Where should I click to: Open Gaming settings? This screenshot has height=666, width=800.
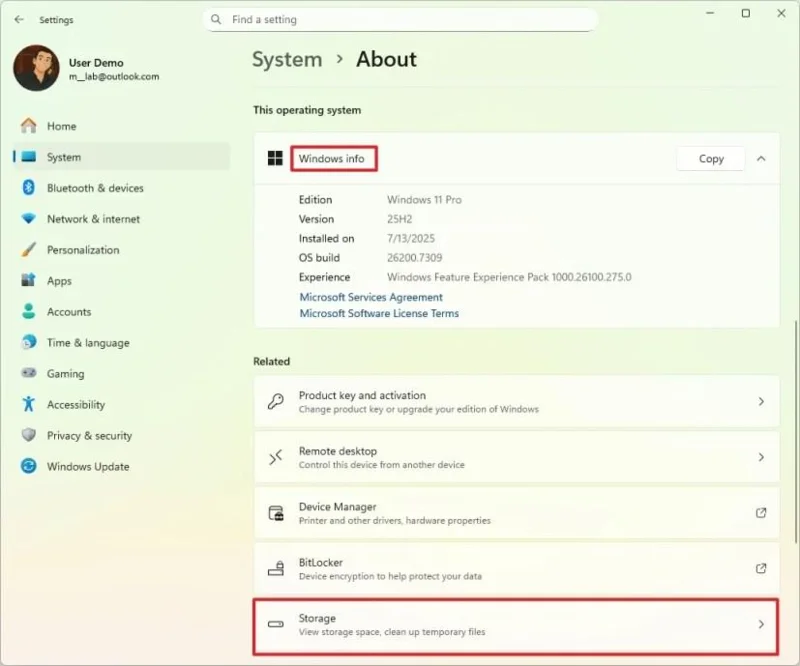121,374
